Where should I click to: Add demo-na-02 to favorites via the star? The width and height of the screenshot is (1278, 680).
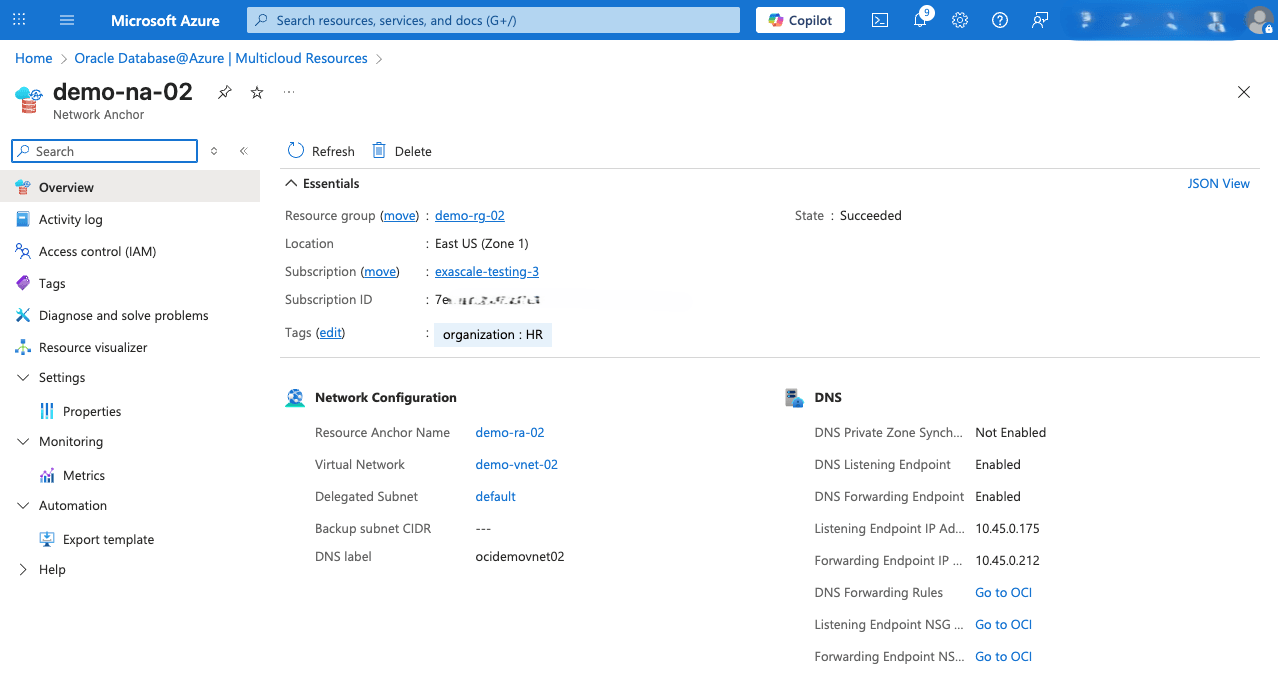pos(256,91)
